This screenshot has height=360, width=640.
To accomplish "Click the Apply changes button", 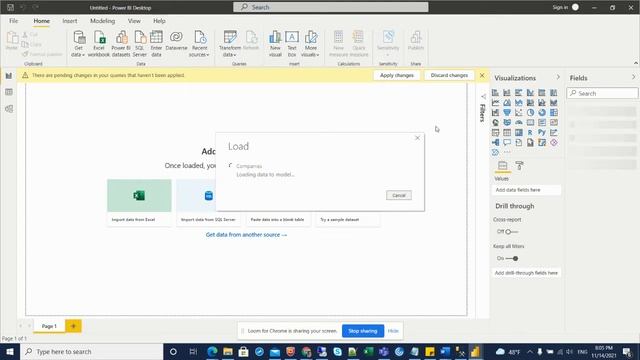I will 397,76.
